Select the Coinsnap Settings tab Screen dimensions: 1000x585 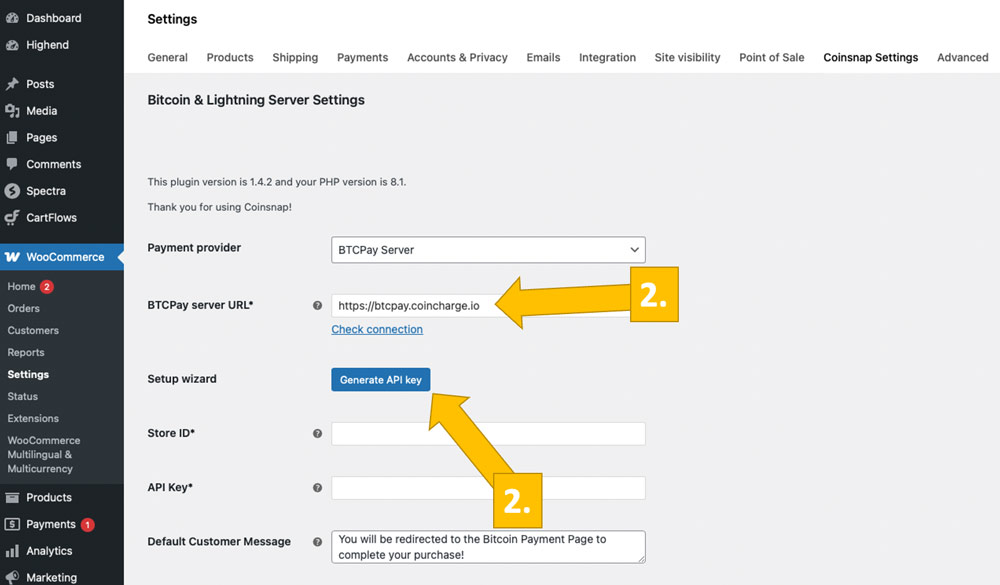tap(870, 57)
